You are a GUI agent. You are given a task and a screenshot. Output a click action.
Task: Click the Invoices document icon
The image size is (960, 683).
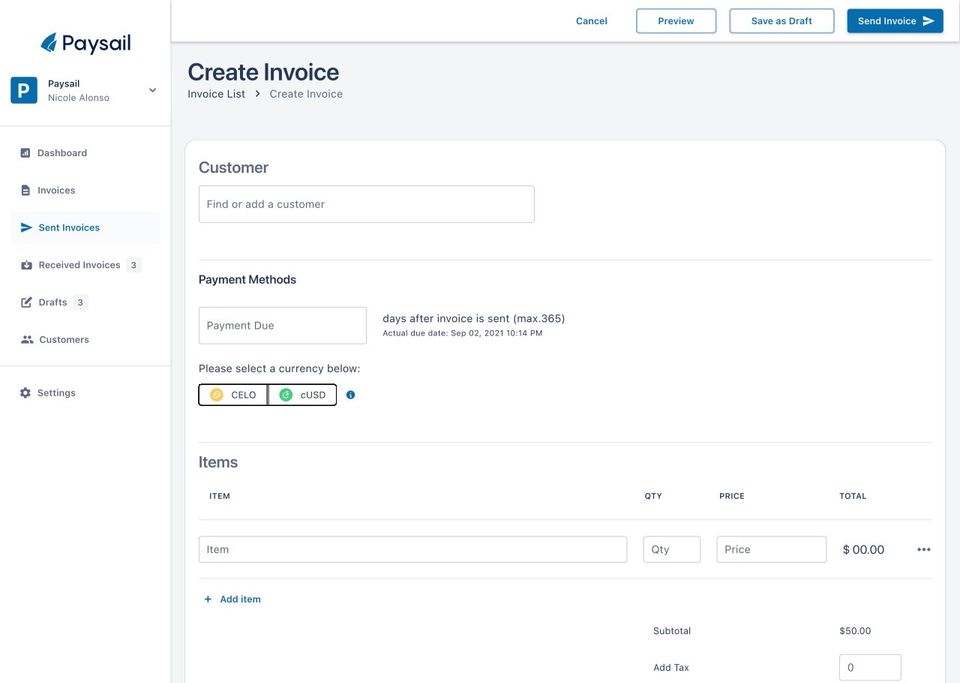pos(25,190)
